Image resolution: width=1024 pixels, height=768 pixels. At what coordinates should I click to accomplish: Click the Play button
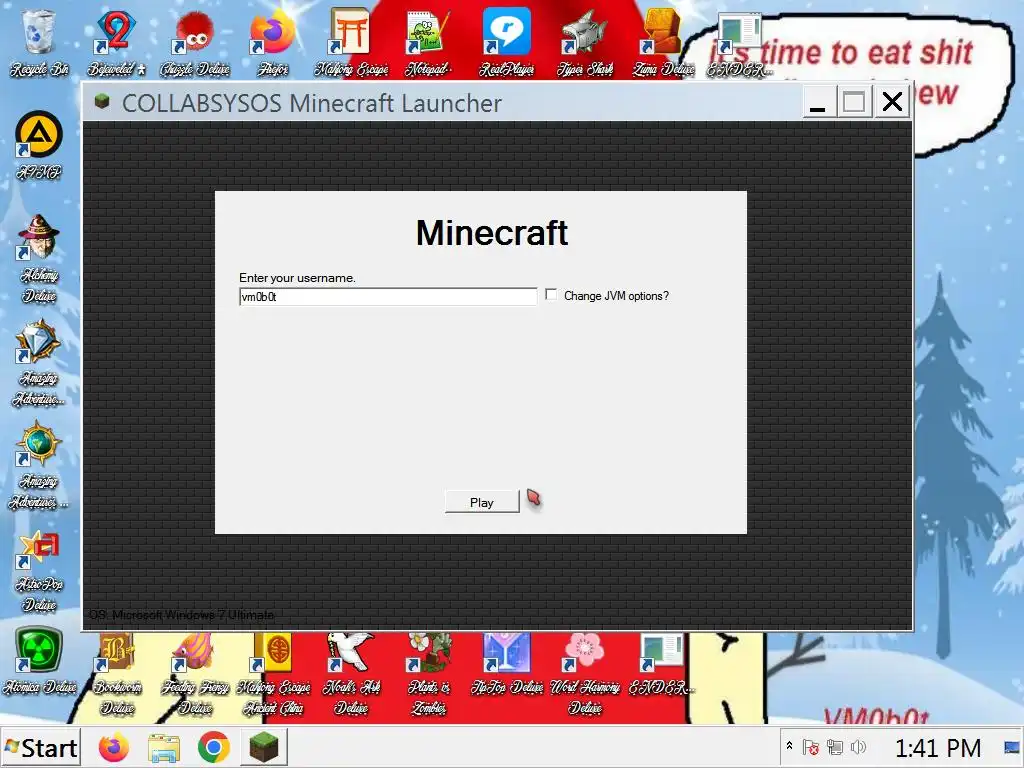click(x=482, y=502)
